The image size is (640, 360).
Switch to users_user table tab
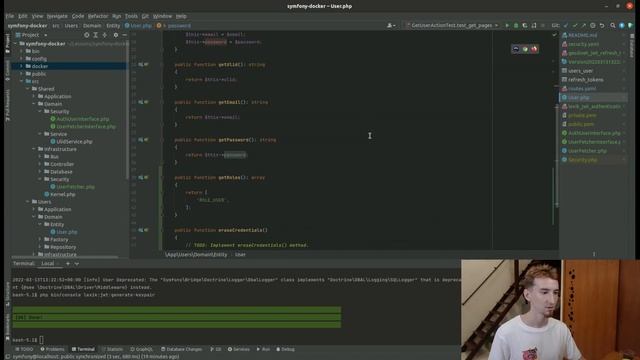pyautogui.click(x=580, y=71)
